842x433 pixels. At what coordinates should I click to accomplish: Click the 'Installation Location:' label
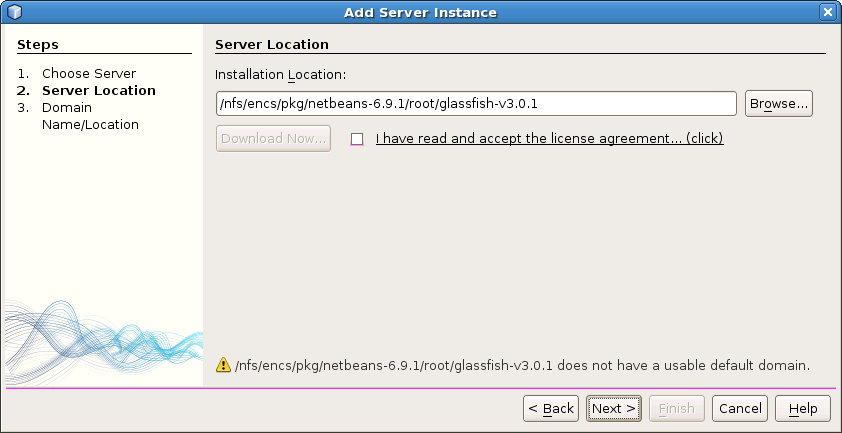tap(280, 75)
